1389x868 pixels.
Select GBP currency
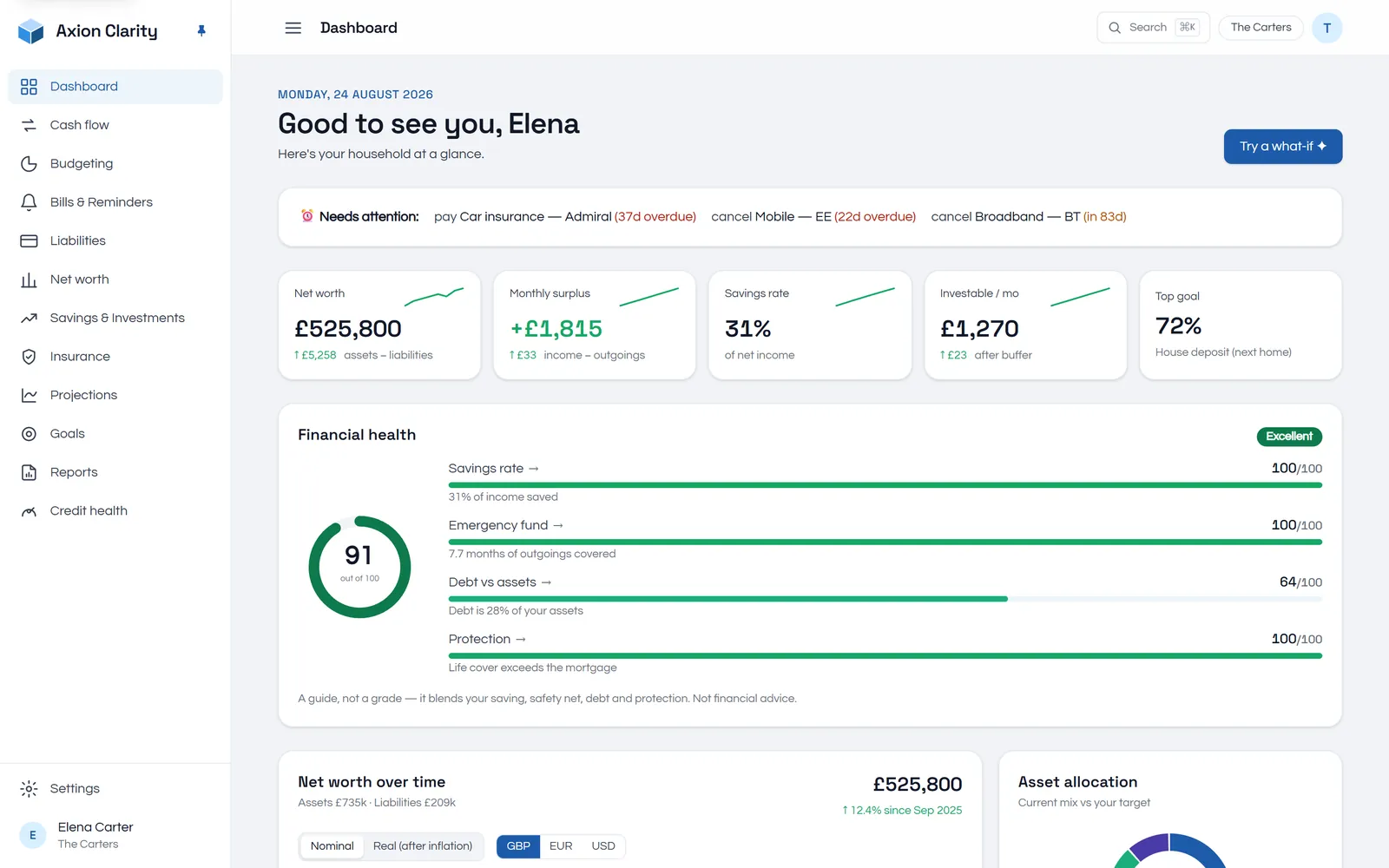point(518,846)
